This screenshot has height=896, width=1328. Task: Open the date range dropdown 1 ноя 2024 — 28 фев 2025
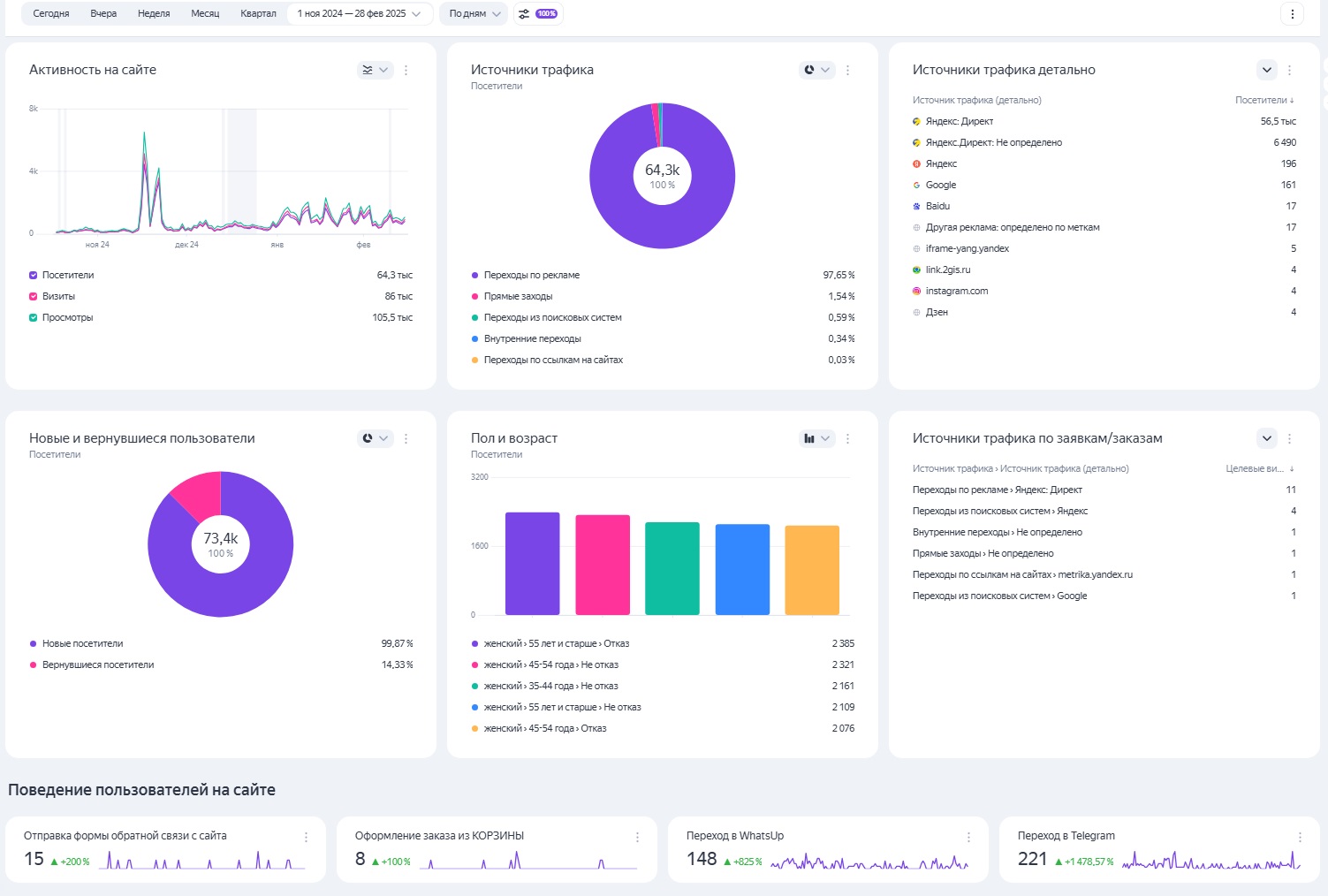360,14
